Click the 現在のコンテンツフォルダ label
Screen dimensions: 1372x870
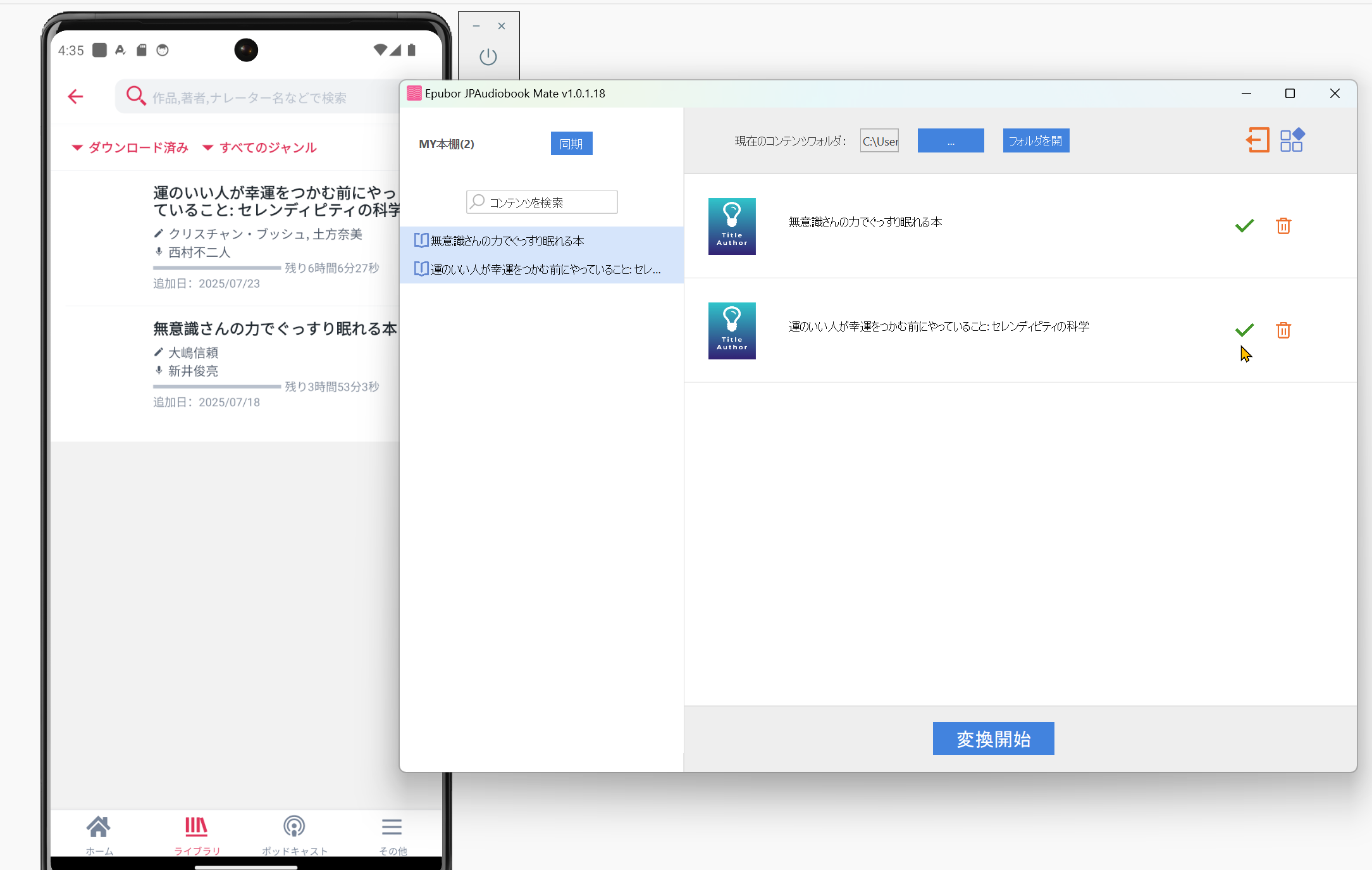pos(790,141)
